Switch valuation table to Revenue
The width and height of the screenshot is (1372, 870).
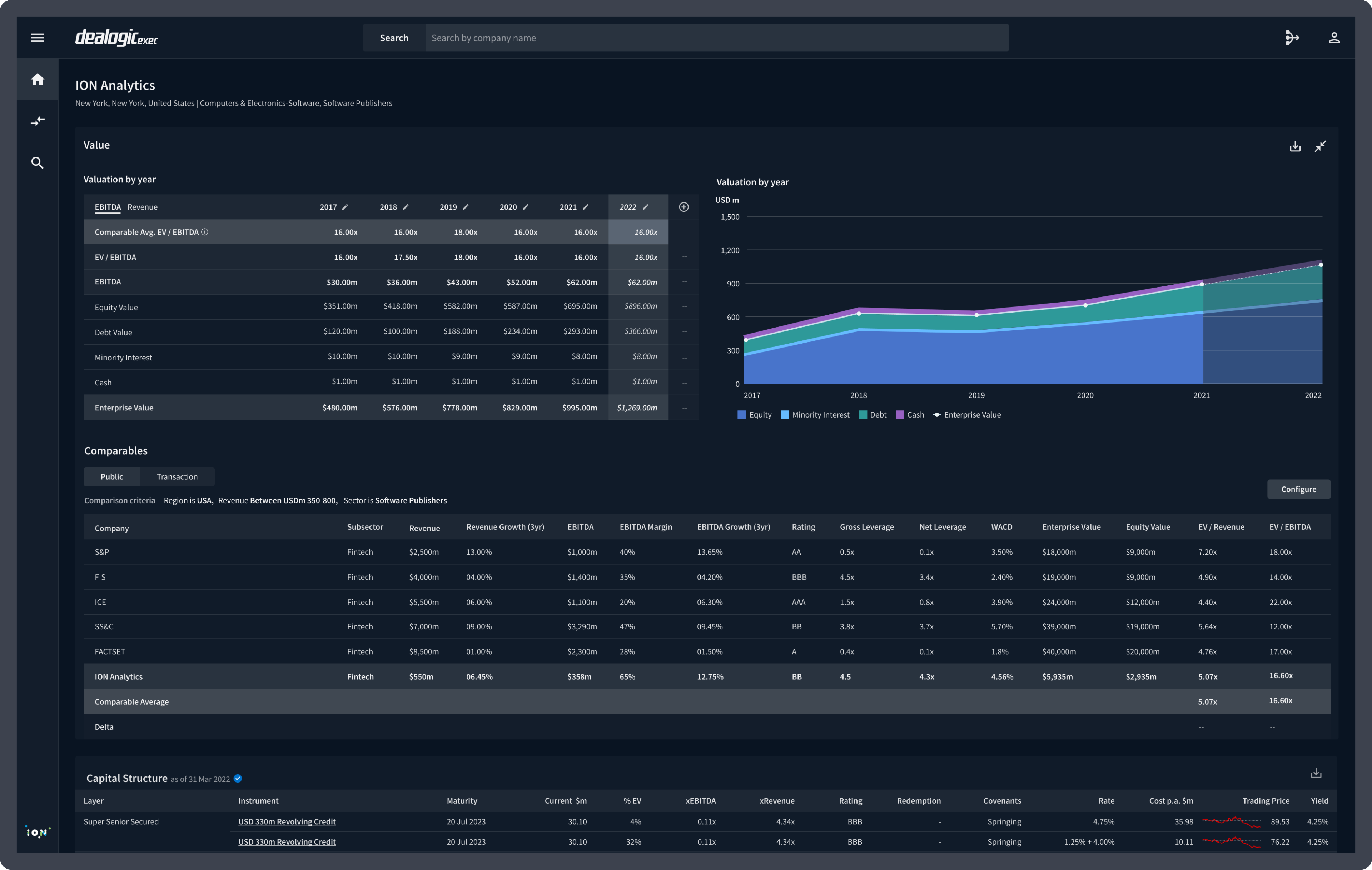point(143,207)
